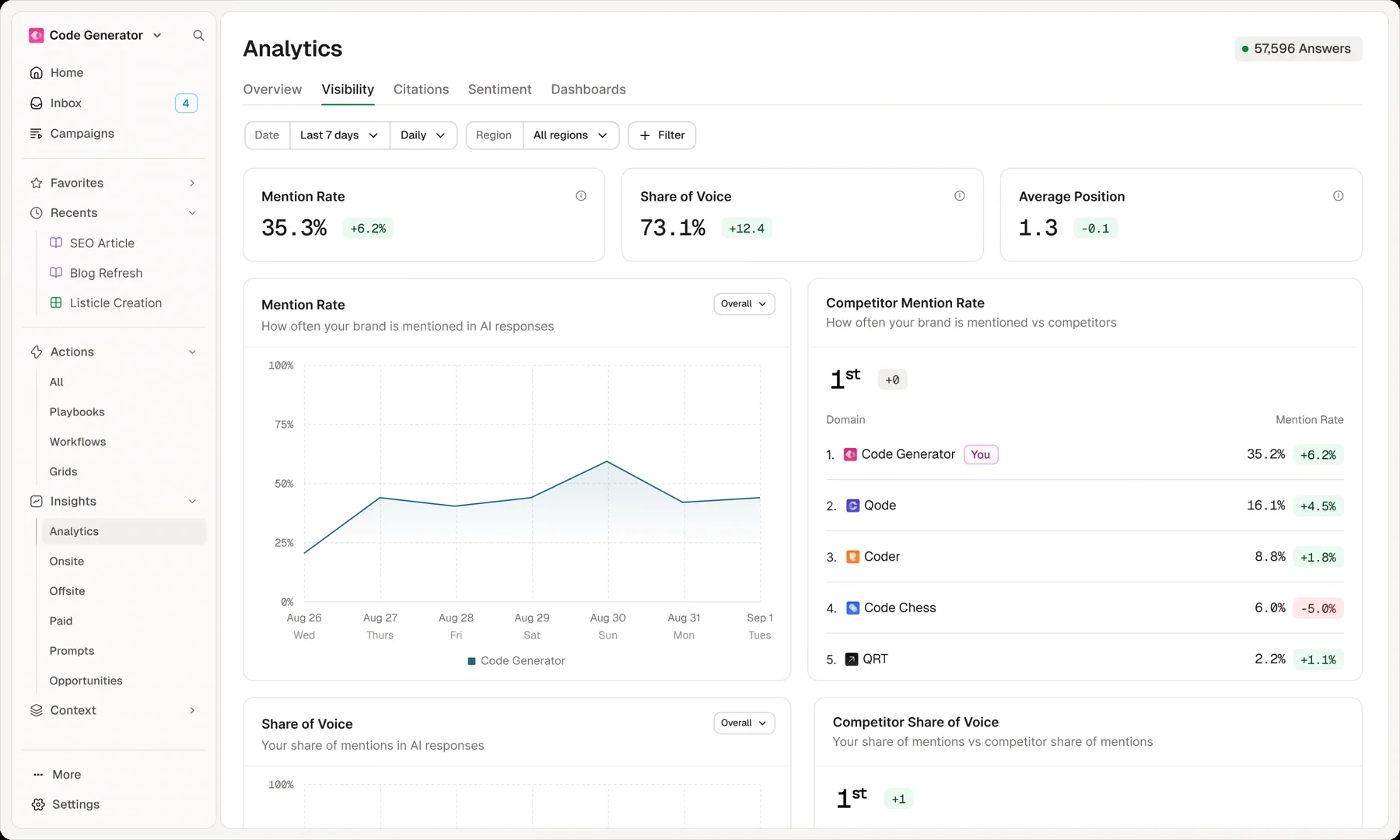Click the Aug 30 peak on line chart
Image resolution: width=1400 pixels, height=840 pixels.
pos(607,461)
